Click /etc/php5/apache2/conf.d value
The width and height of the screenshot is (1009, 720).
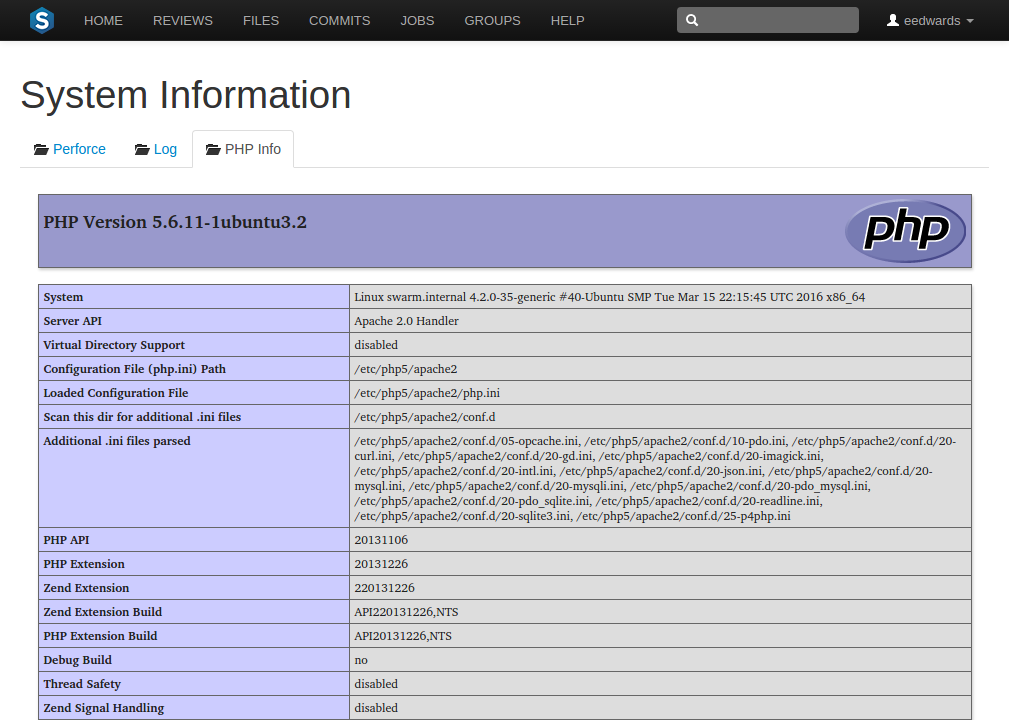point(425,417)
